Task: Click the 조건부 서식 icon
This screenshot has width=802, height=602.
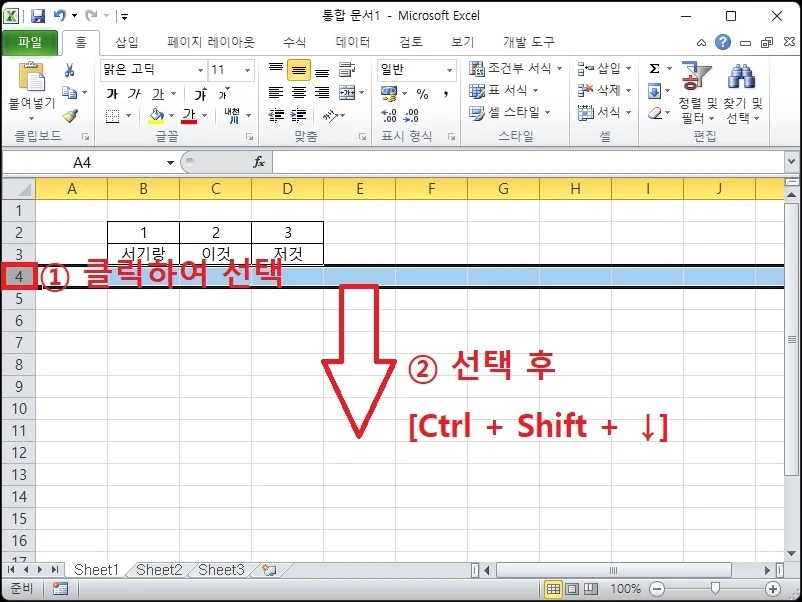Action: tap(478, 68)
